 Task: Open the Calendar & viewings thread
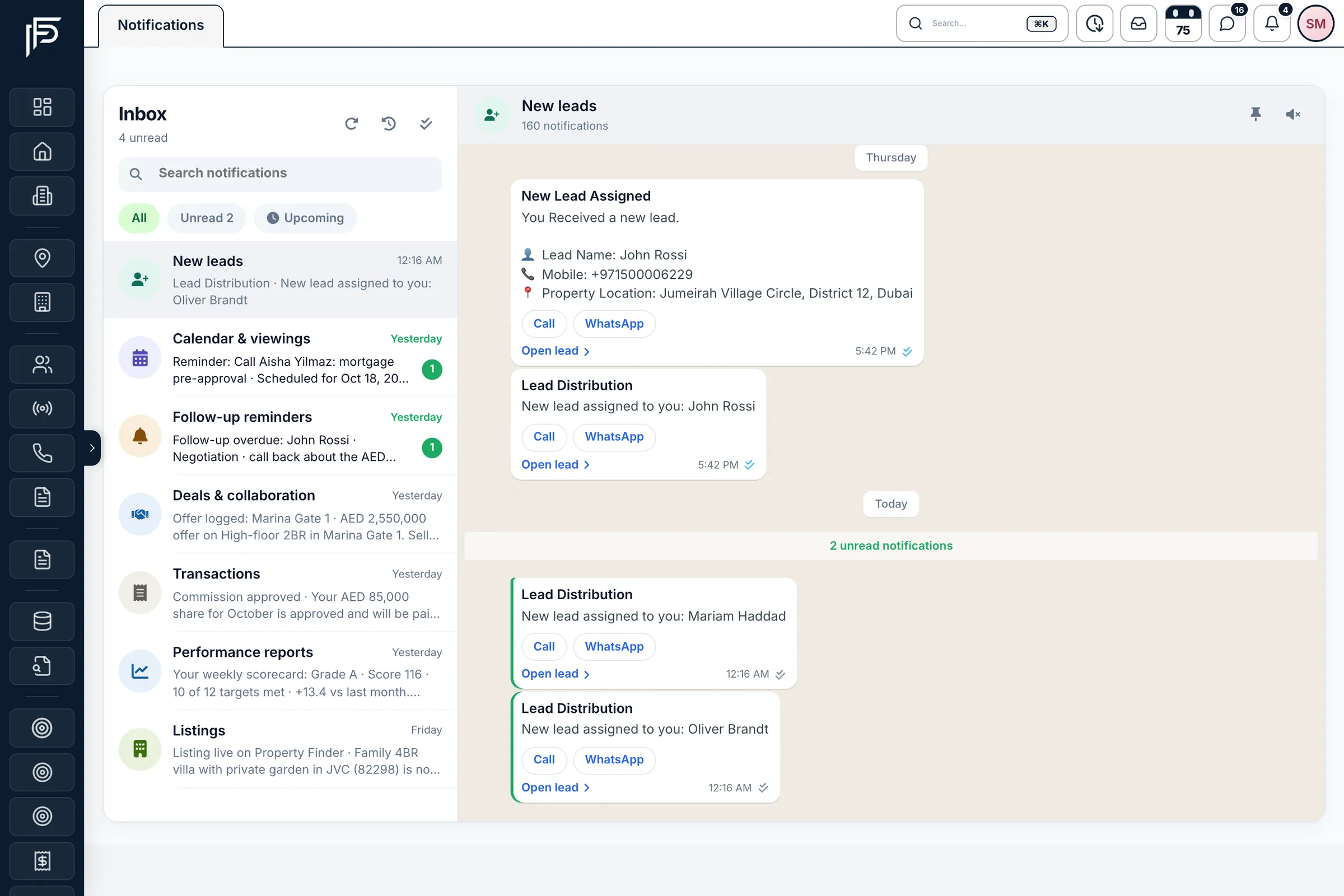pos(280,358)
